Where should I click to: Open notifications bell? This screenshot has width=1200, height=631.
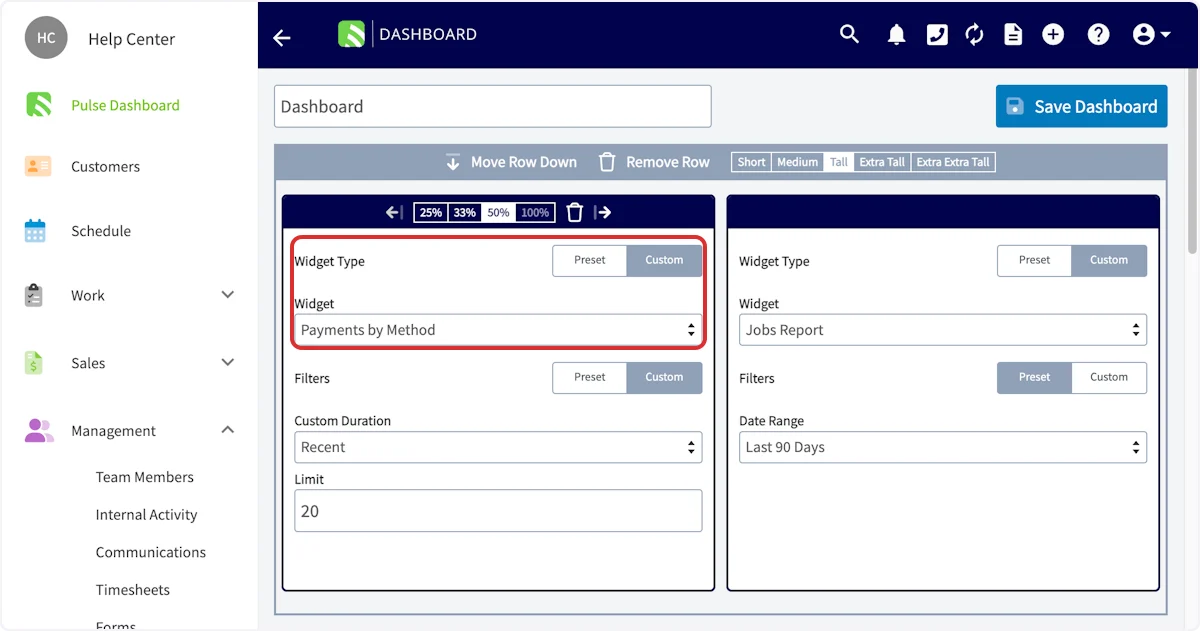897,35
